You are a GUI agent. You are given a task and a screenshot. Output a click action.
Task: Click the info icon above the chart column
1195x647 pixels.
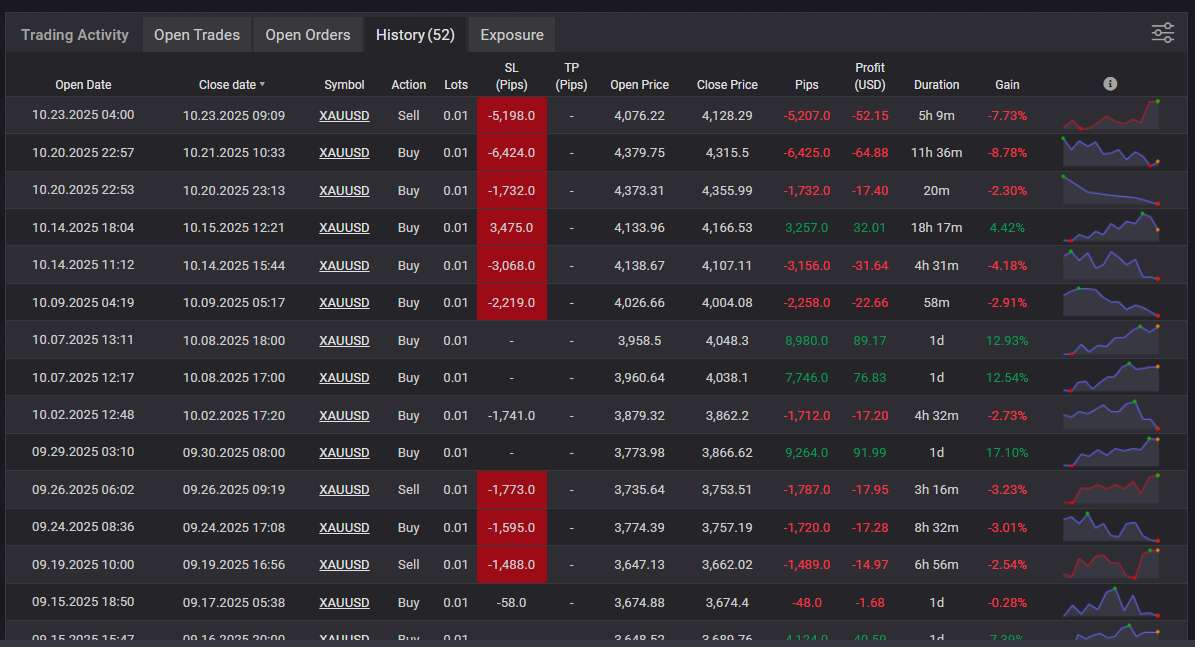coord(1110,84)
